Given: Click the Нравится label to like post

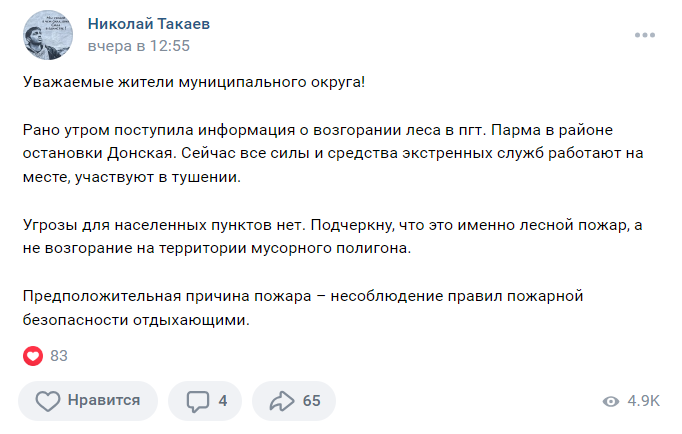Looking at the screenshot, I should coord(104,401).
